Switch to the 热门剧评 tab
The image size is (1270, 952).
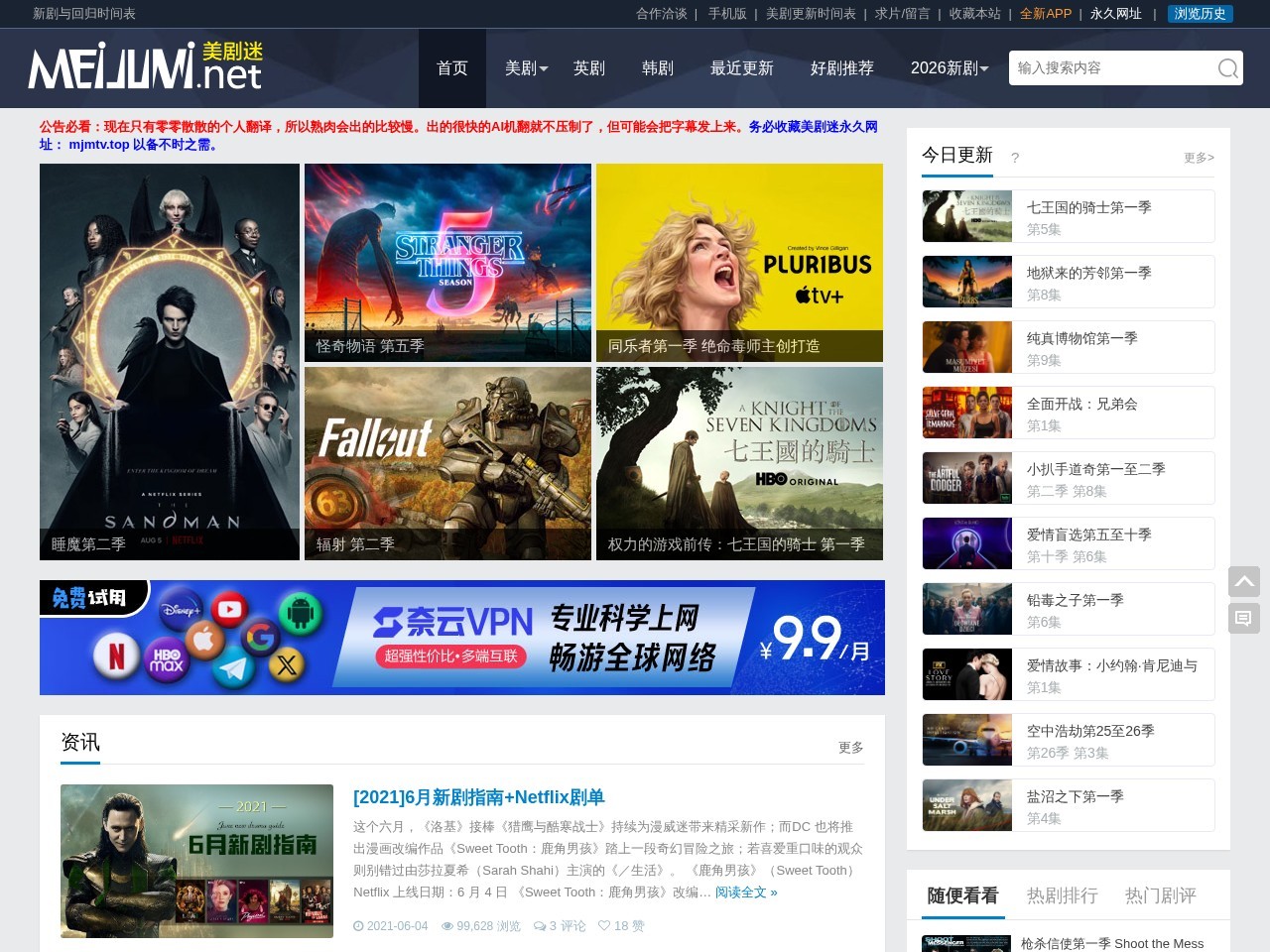click(1160, 895)
